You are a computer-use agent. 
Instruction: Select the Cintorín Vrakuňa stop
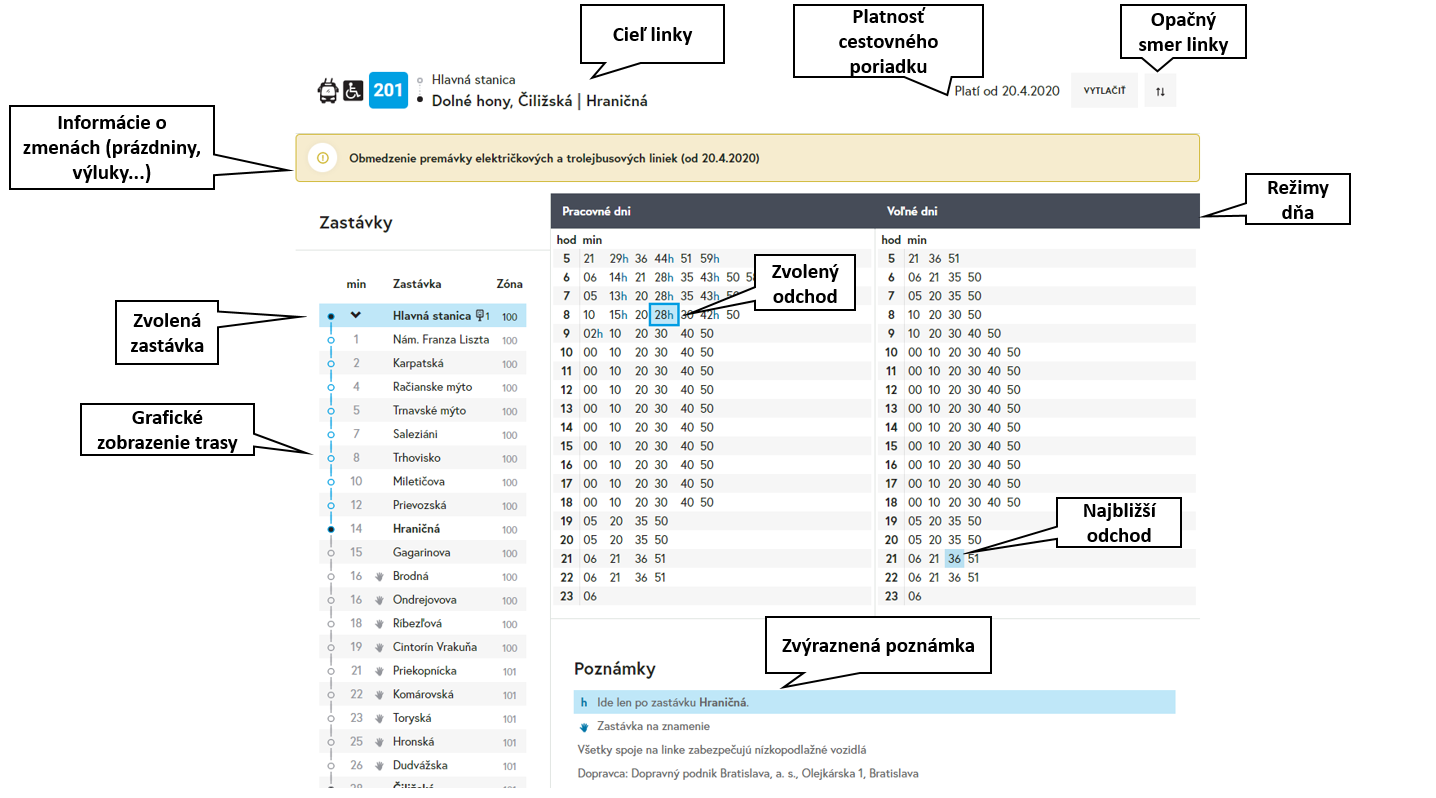click(x=434, y=647)
